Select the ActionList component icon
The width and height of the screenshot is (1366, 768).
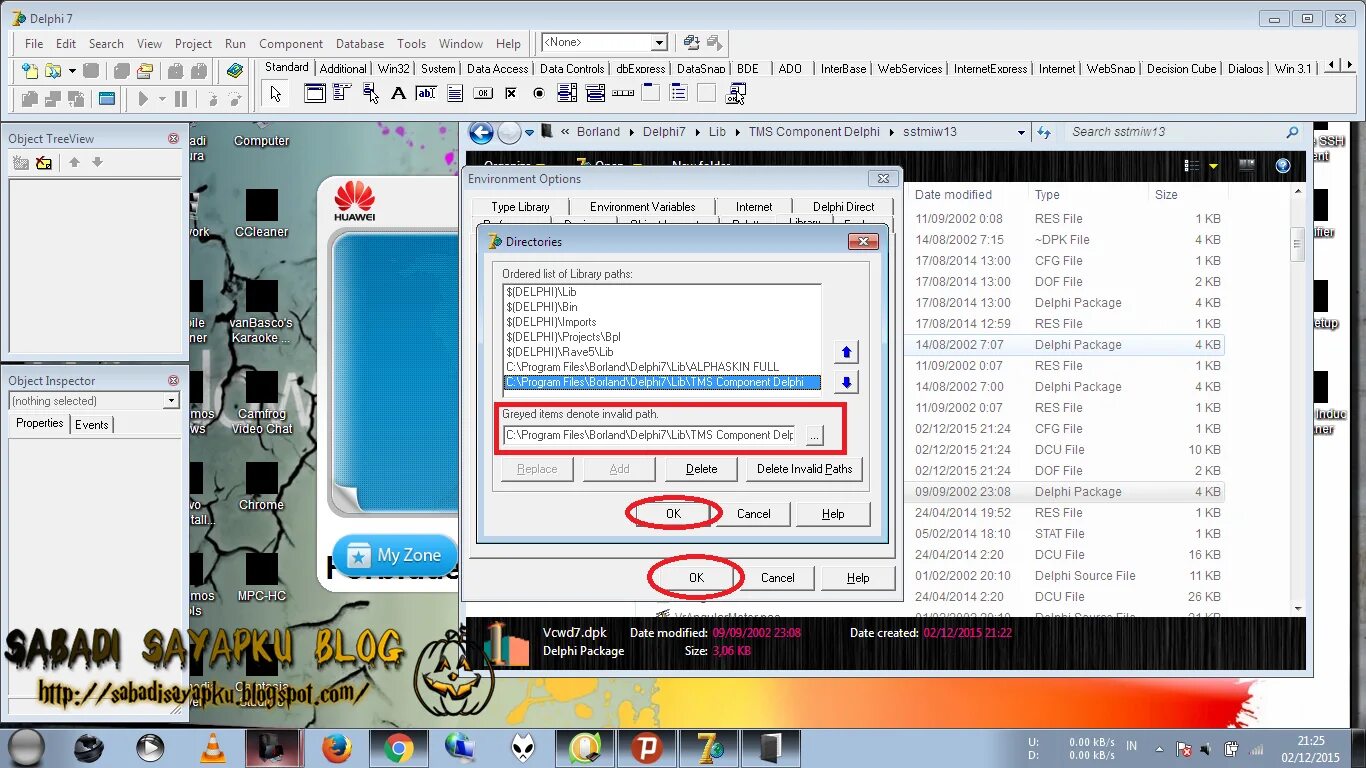tap(736, 94)
